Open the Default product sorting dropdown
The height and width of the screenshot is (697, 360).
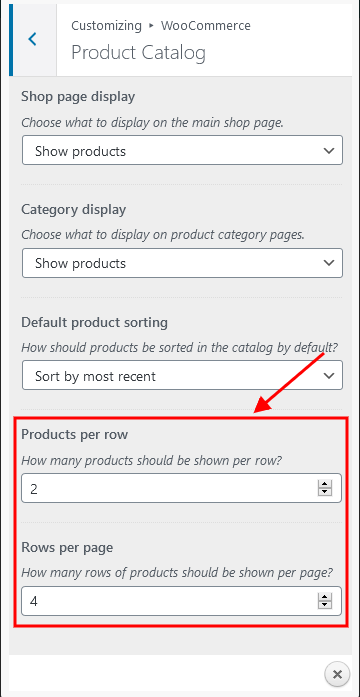tap(182, 376)
